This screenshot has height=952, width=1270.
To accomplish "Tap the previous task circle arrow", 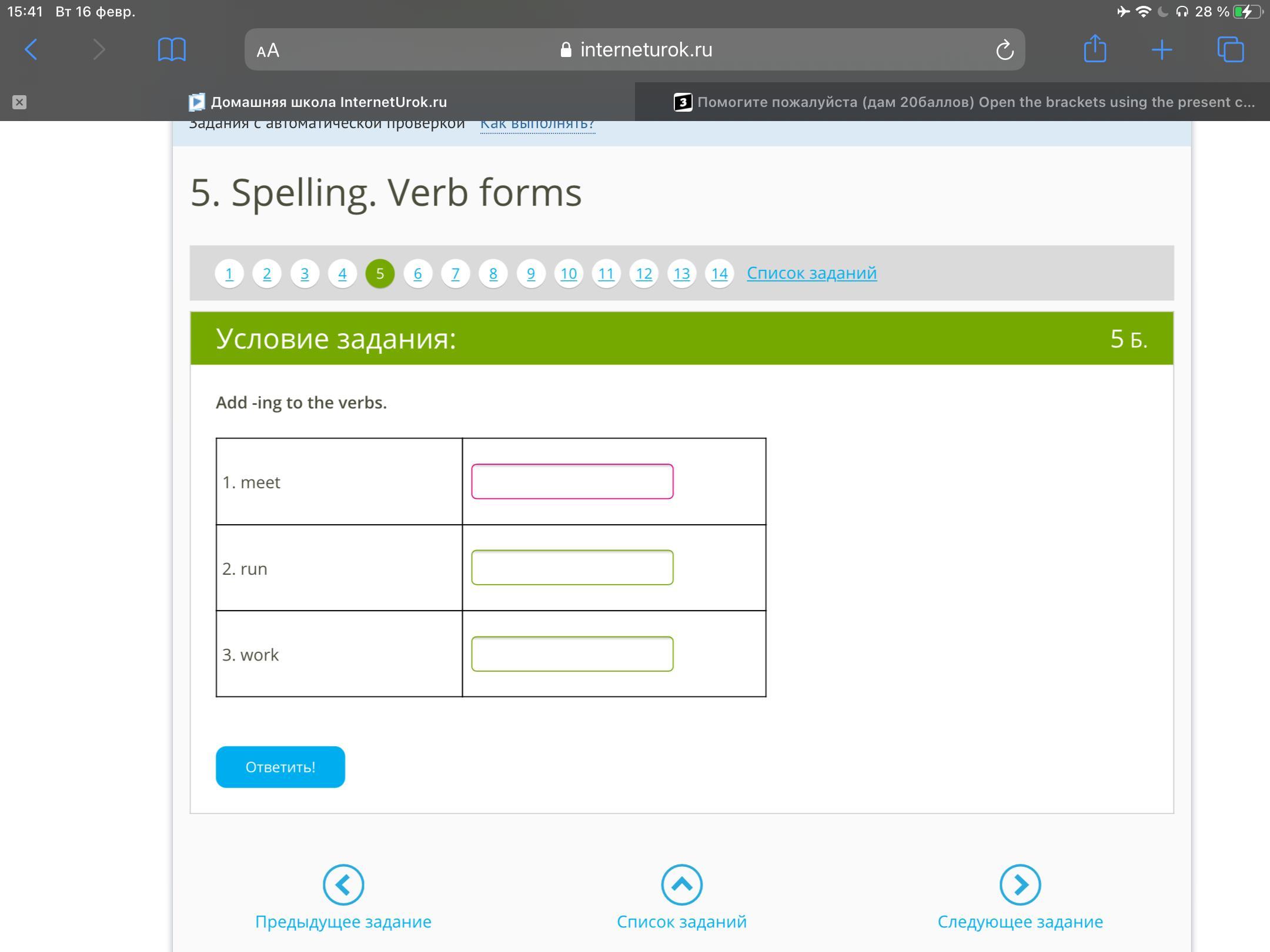I will (343, 884).
